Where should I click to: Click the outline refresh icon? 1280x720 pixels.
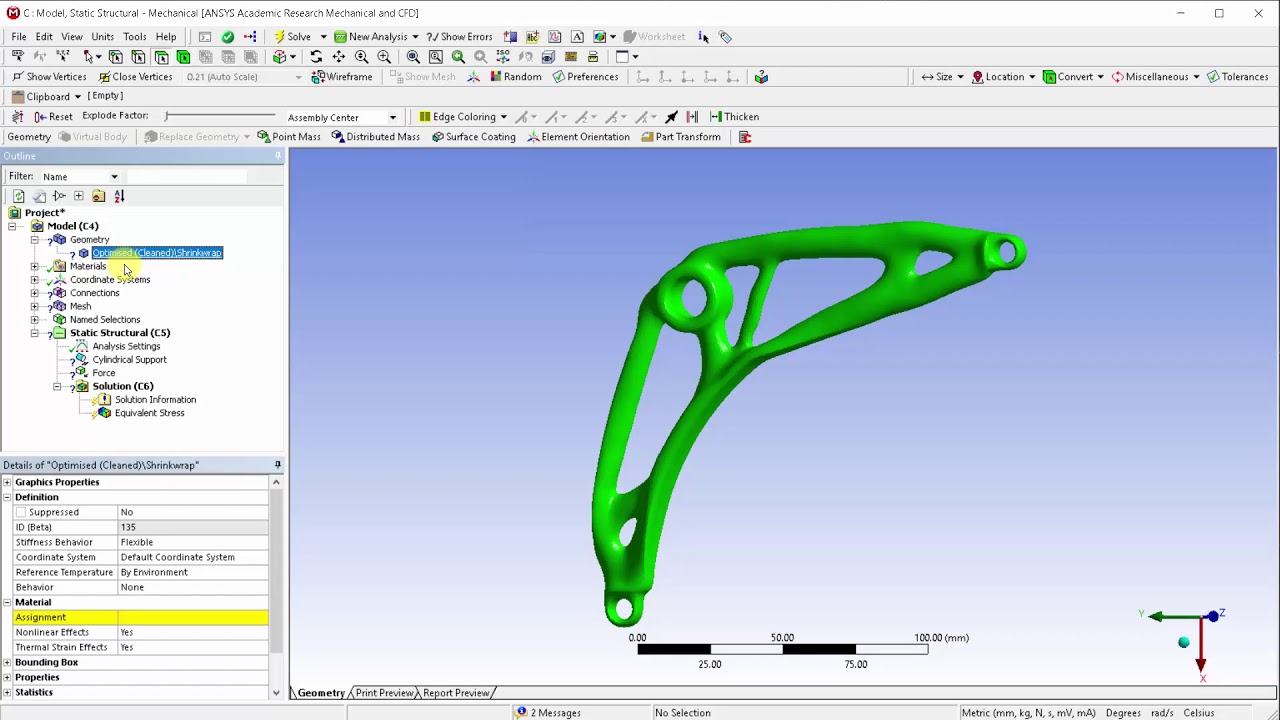pyautogui.click(x=18, y=196)
